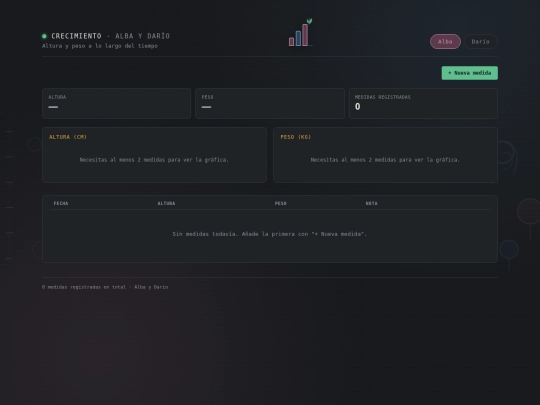This screenshot has height=405, width=540.
Task: Select the Alba child tab
Action: [445, 42]
